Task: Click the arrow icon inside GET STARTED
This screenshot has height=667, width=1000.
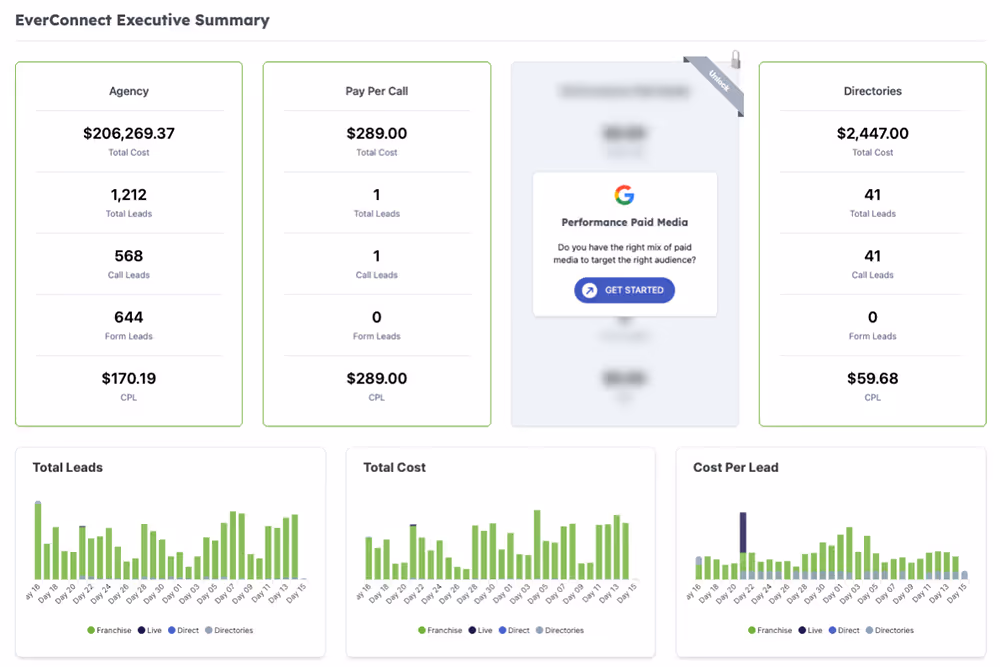Action: pyautogui.click(x=590, y=290)
